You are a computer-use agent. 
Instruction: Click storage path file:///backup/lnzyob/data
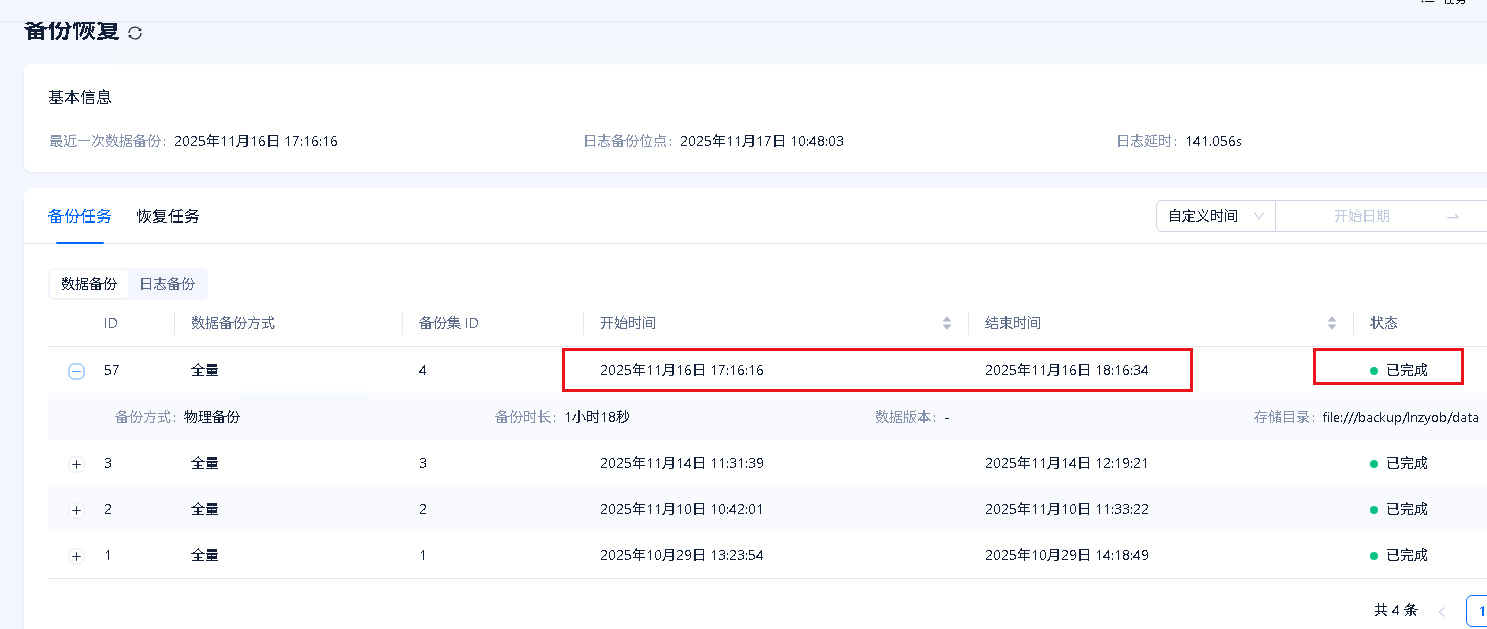coord(1400,417)
